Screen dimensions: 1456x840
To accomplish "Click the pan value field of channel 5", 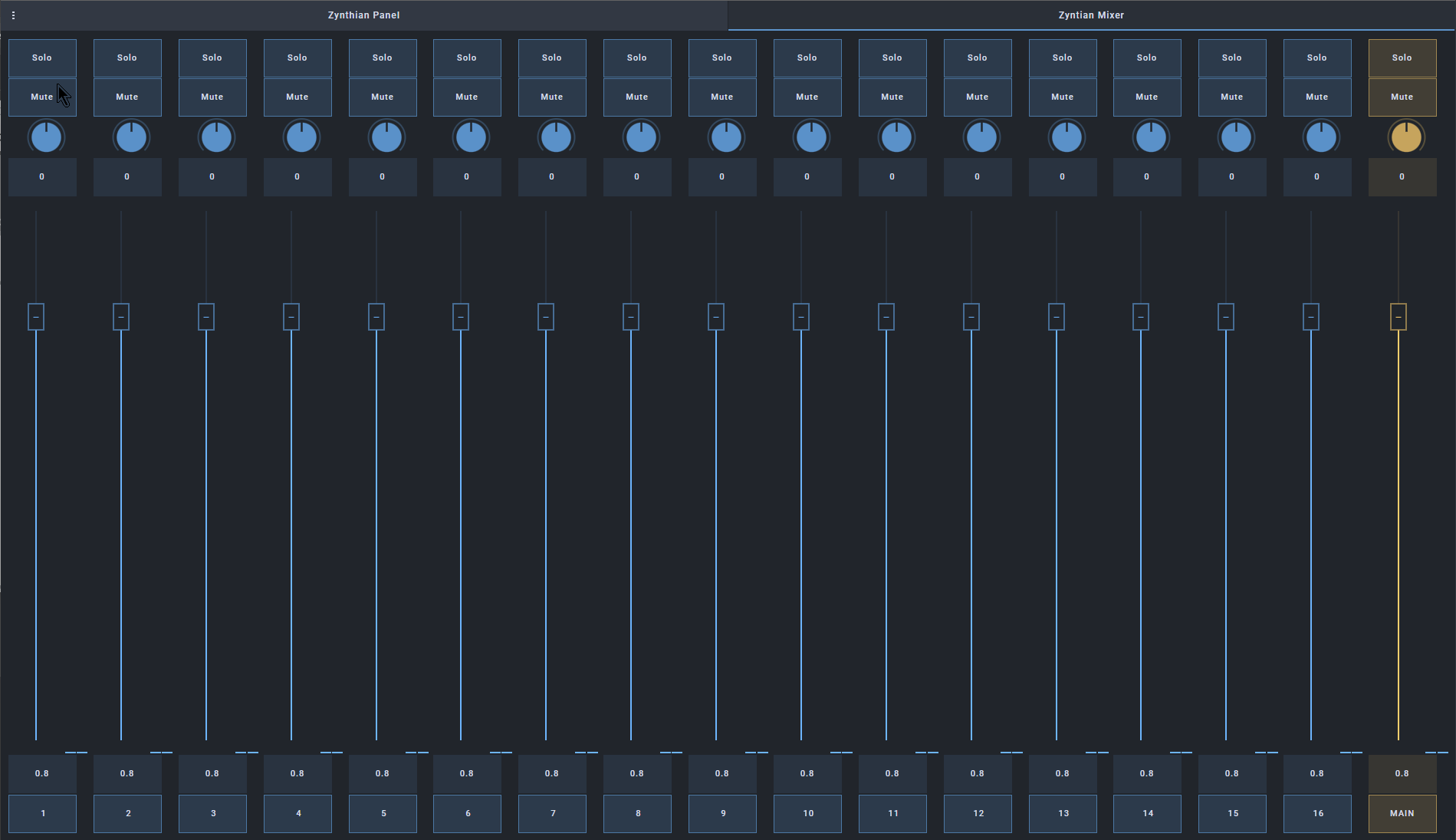I will coord(383,177).
